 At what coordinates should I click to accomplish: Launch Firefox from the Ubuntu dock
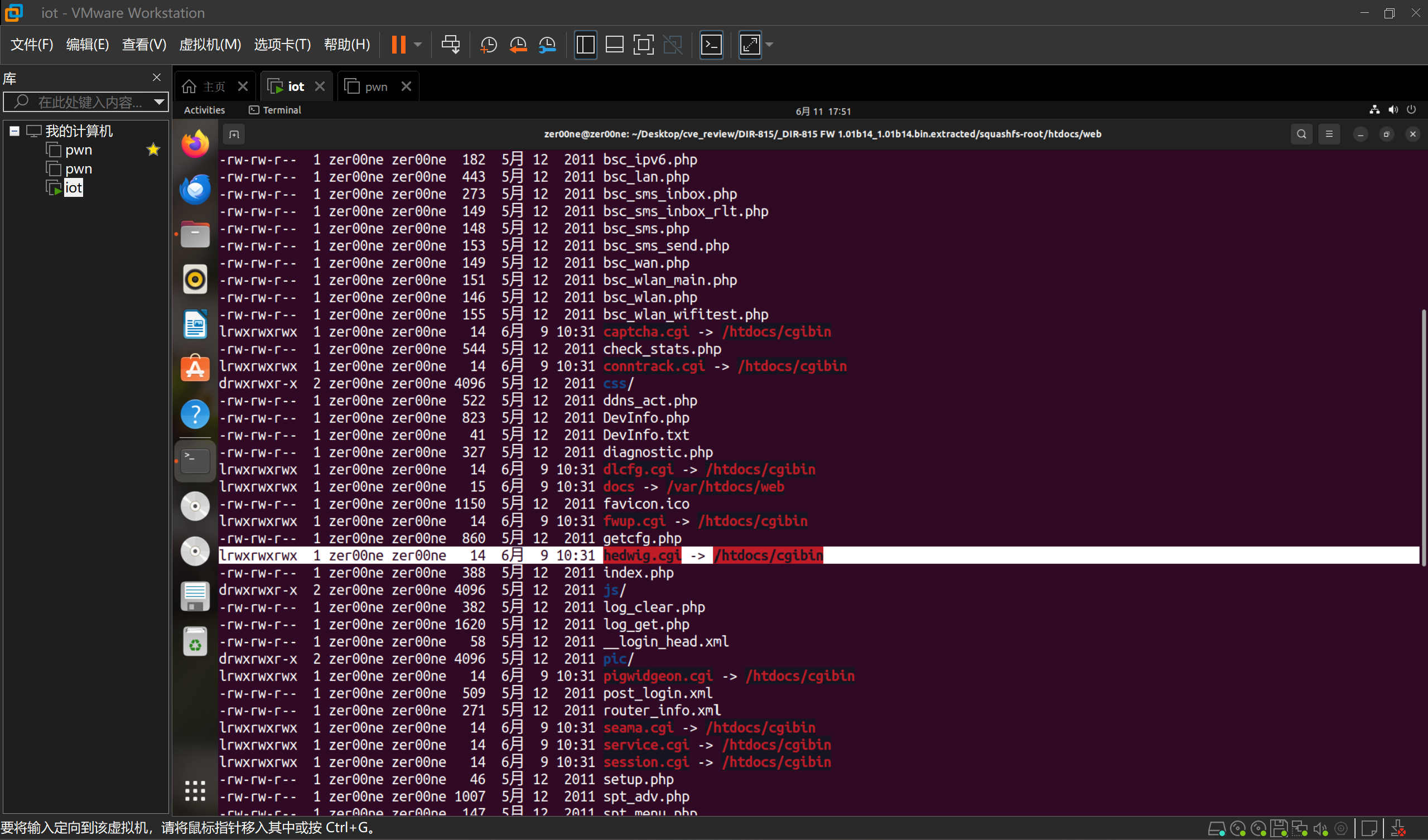point(195,144)
